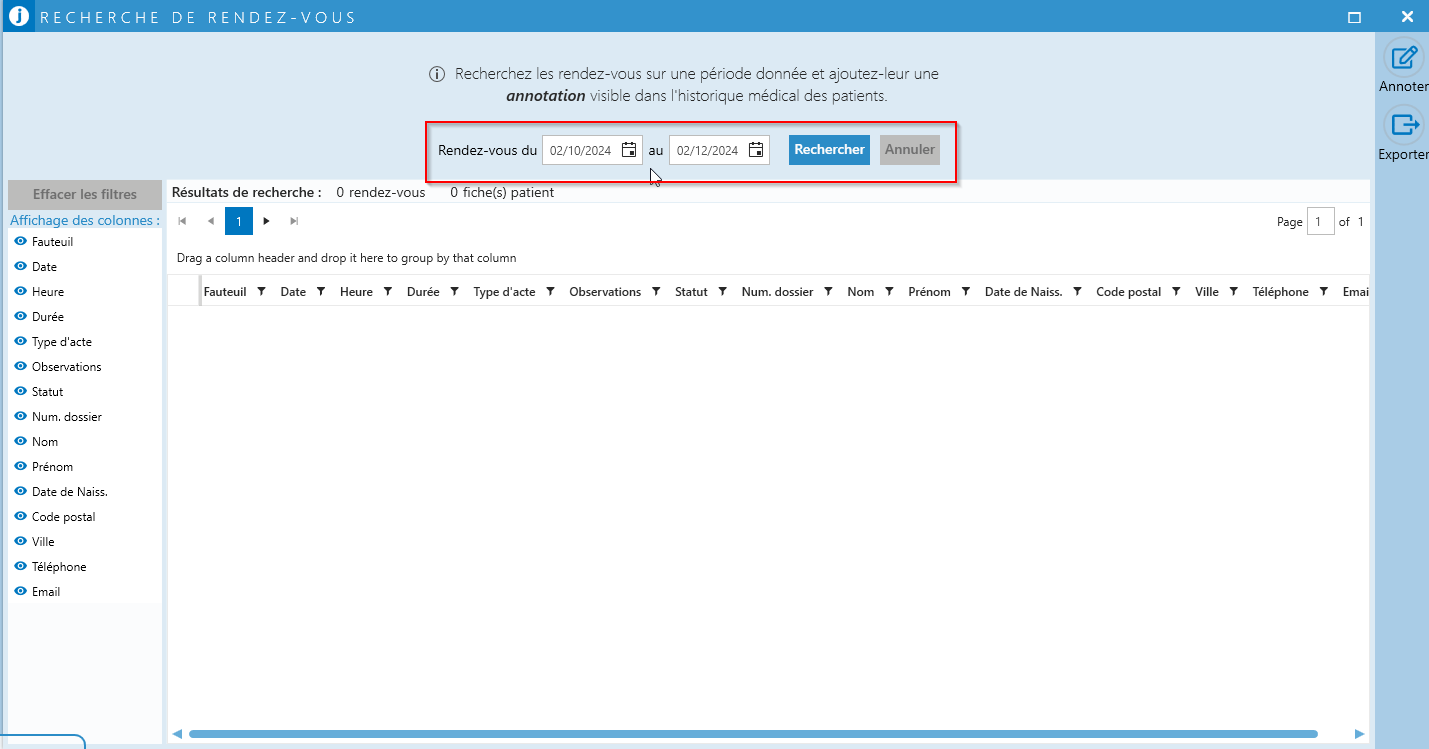Toggle visibility of the Fauteuil column
Viewport: 1429px width, 749px height.
[21, 241]
